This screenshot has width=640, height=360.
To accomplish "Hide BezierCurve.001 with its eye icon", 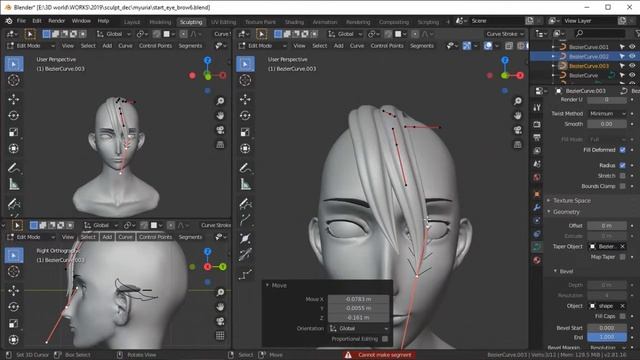I will (632, 47).
